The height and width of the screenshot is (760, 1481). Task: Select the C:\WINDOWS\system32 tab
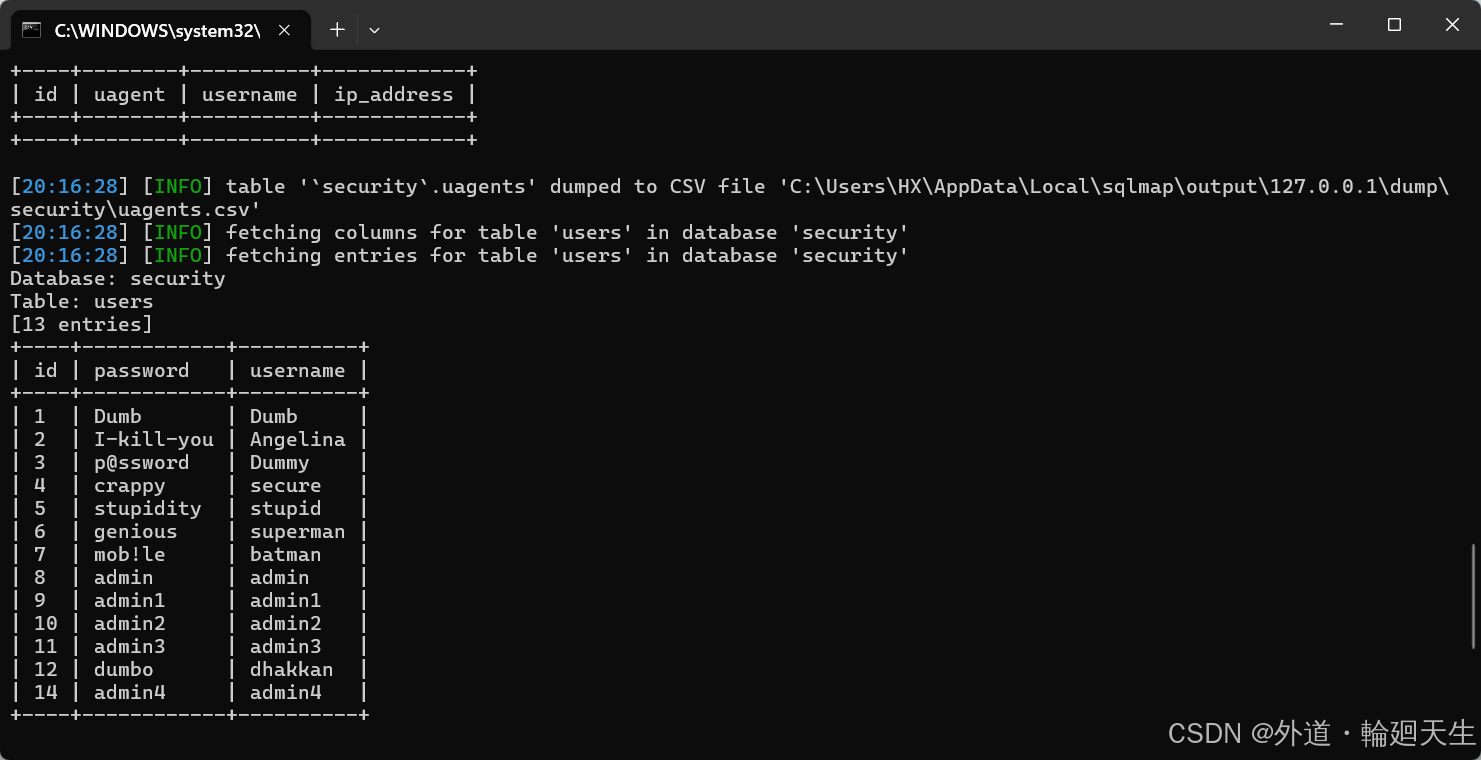click(160, 30)
